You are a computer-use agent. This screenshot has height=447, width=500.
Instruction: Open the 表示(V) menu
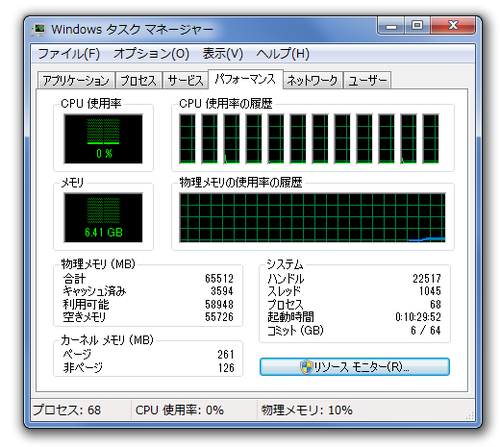(x=223, y=54)
